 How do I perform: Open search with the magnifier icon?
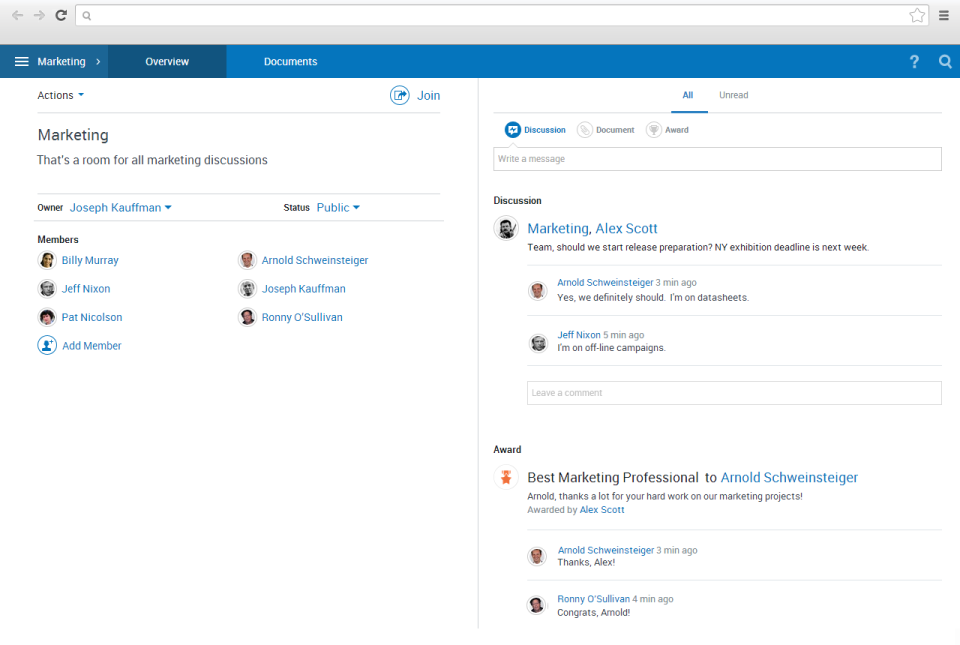tap(945, 61)
